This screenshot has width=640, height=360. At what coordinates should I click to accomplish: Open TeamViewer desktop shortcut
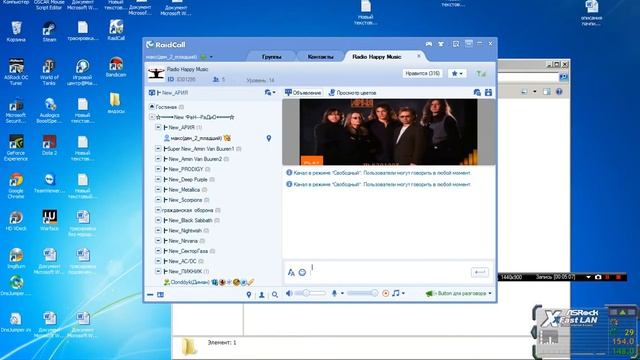(x=49, y=183)
